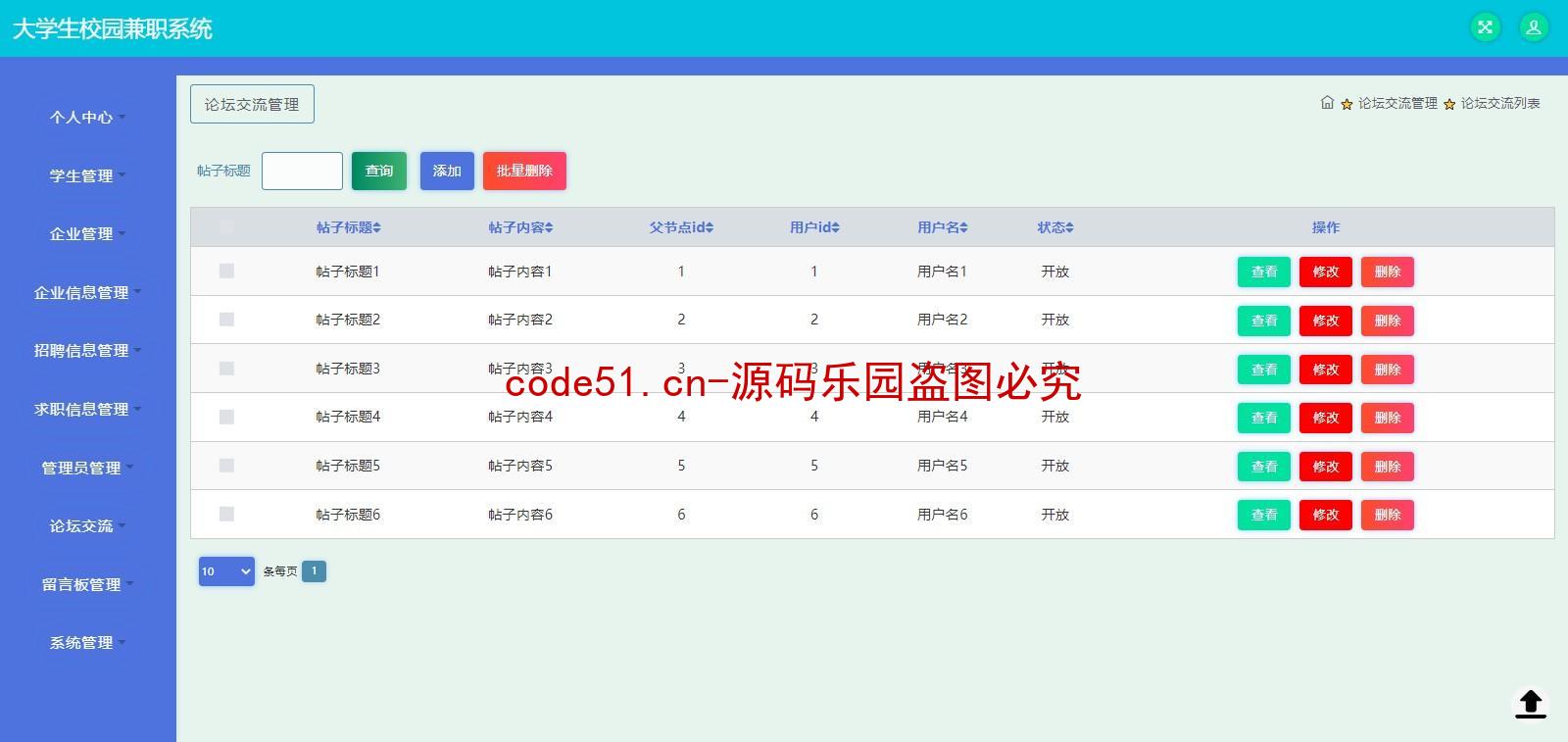Click the 批量删除 batch delete button
The width and height of the screenshot is (1568, 742).
coord(524,171)
